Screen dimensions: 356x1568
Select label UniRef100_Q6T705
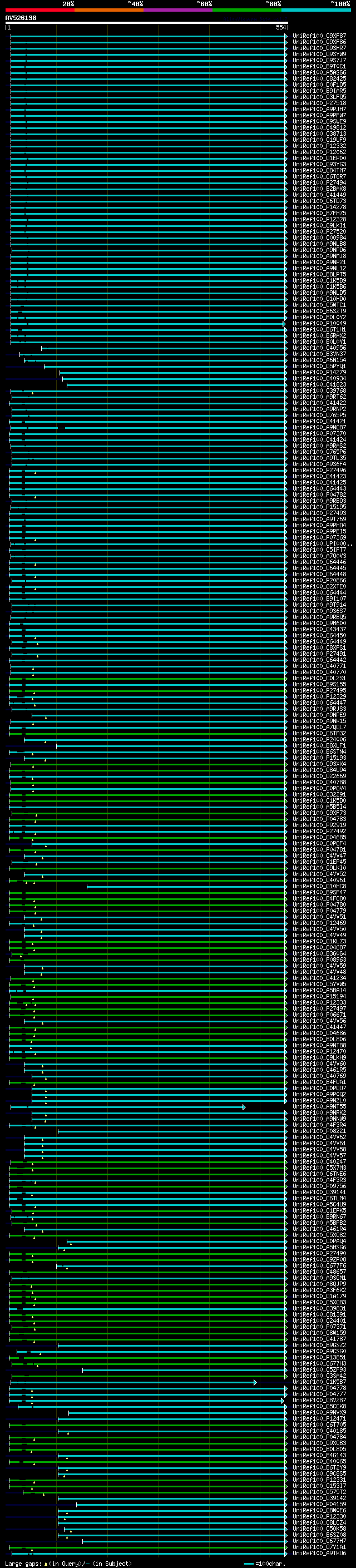tap(319, 1424)
